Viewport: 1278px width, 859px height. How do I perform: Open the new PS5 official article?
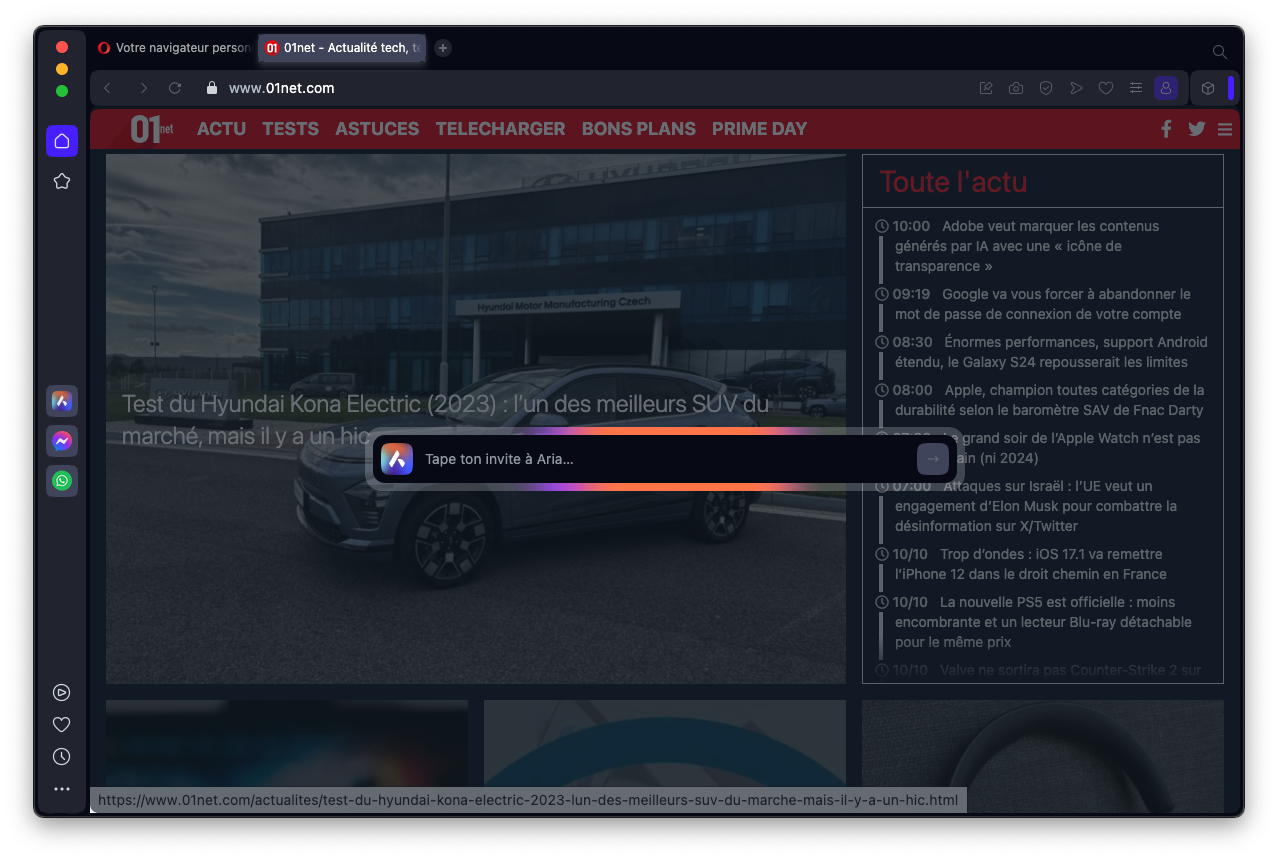point(1042,622)
